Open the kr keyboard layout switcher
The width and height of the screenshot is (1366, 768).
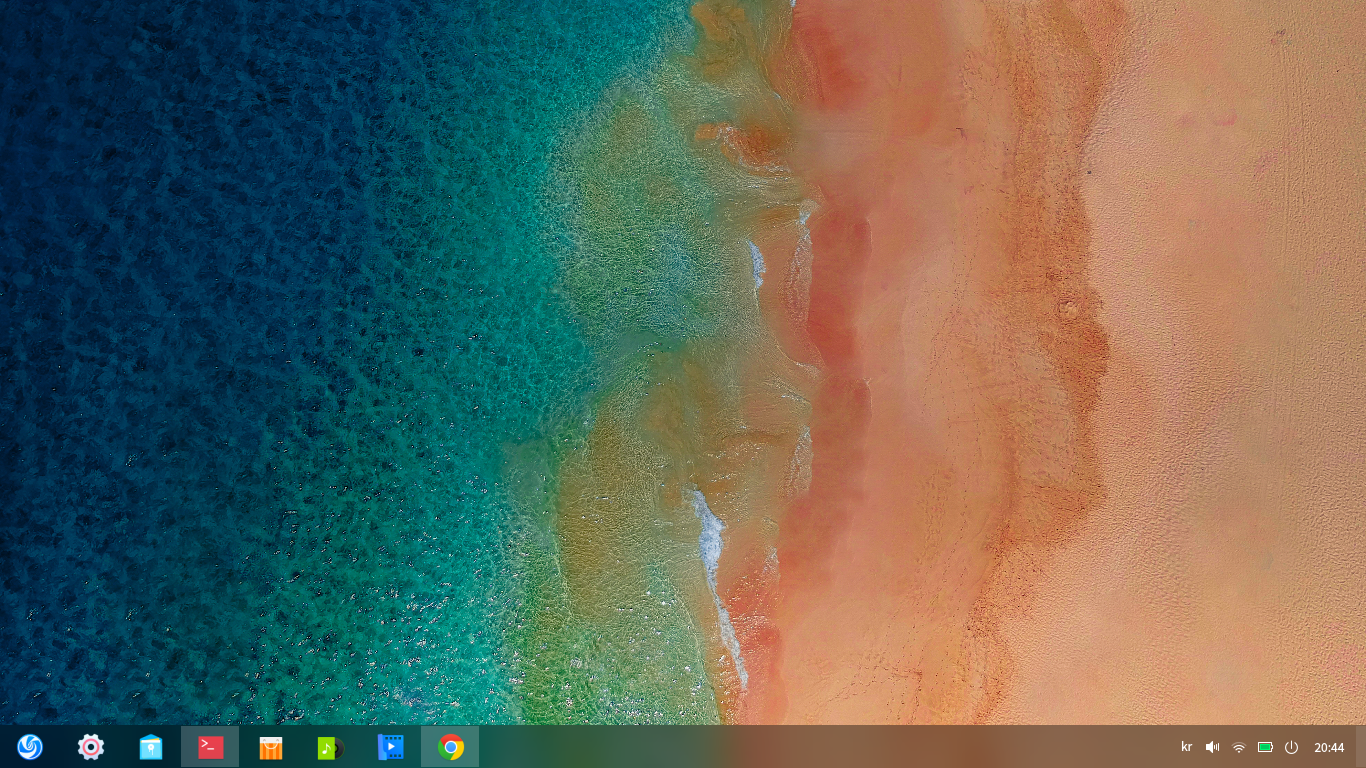1186,747
